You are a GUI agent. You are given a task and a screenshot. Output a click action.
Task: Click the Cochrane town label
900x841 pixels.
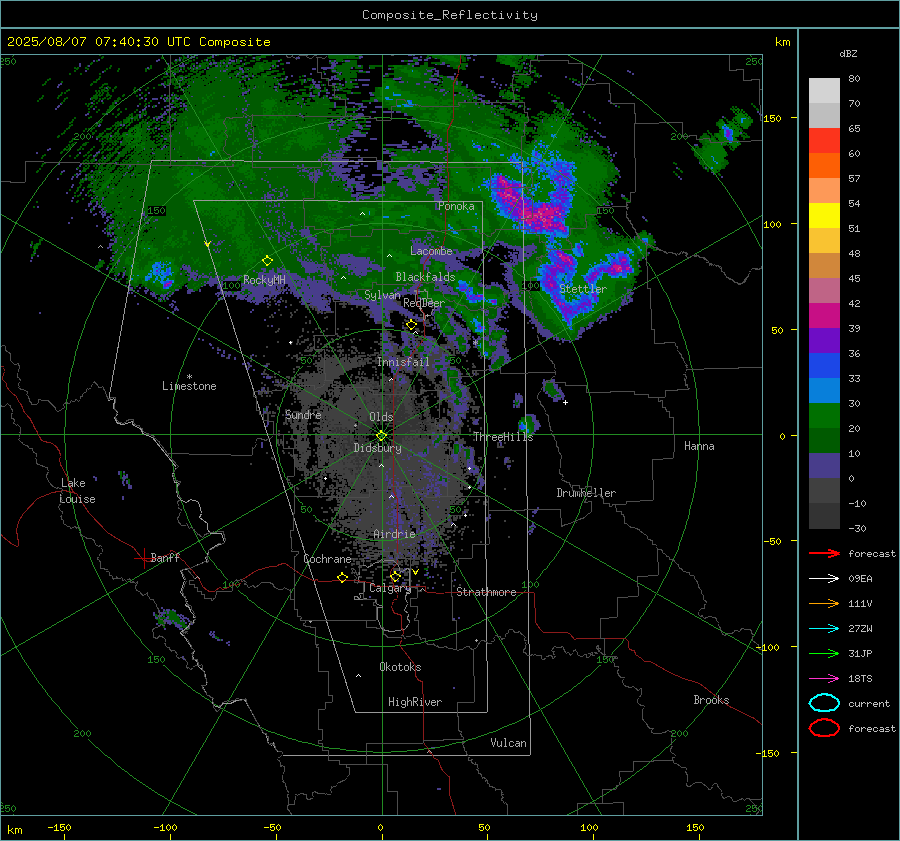click(327, 559)
